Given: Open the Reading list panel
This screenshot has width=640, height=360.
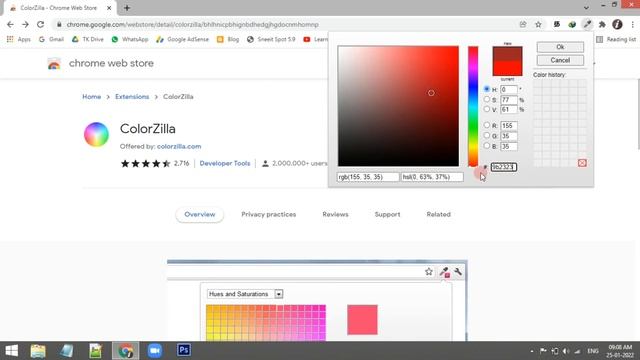Looking at the screenshot, I should 616,39.
